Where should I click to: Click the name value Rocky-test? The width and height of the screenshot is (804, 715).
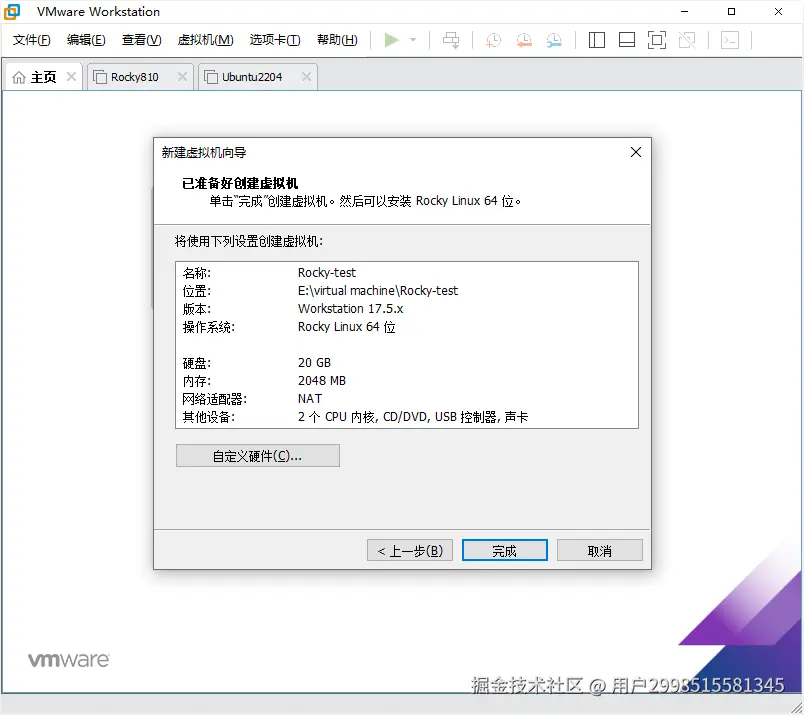coord(327,272)
